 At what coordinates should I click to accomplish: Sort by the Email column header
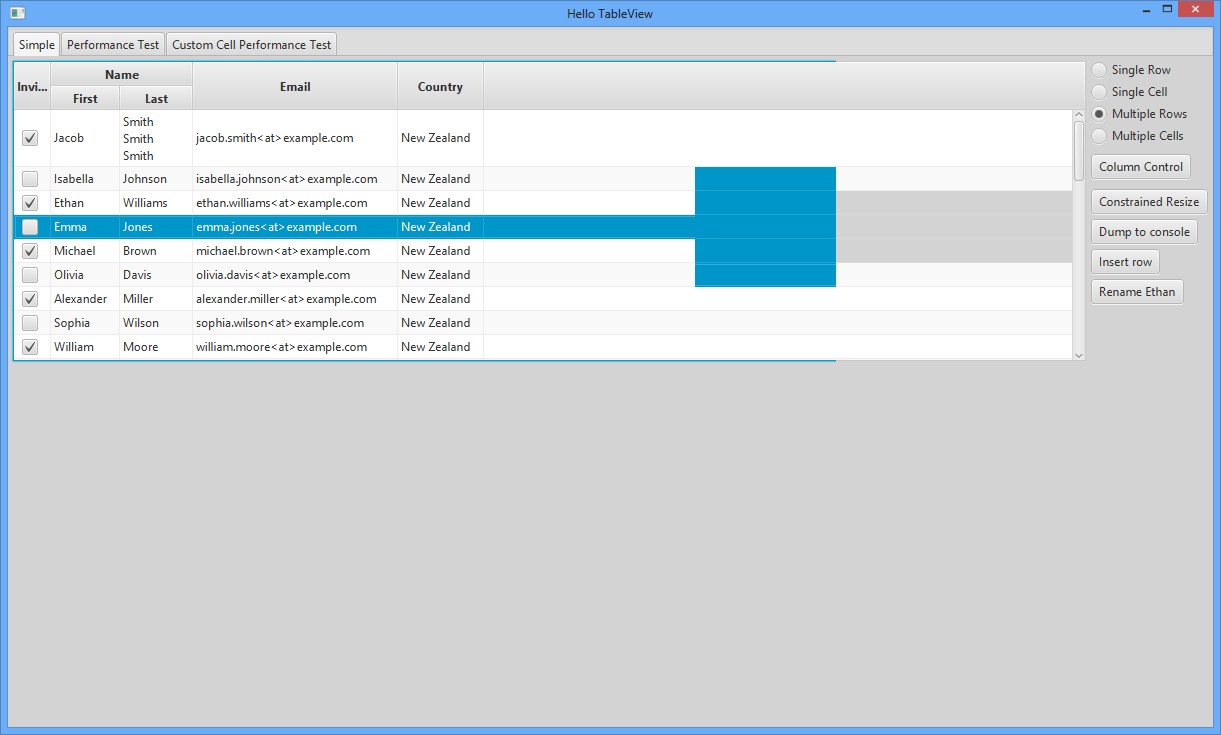click(295, 87)
